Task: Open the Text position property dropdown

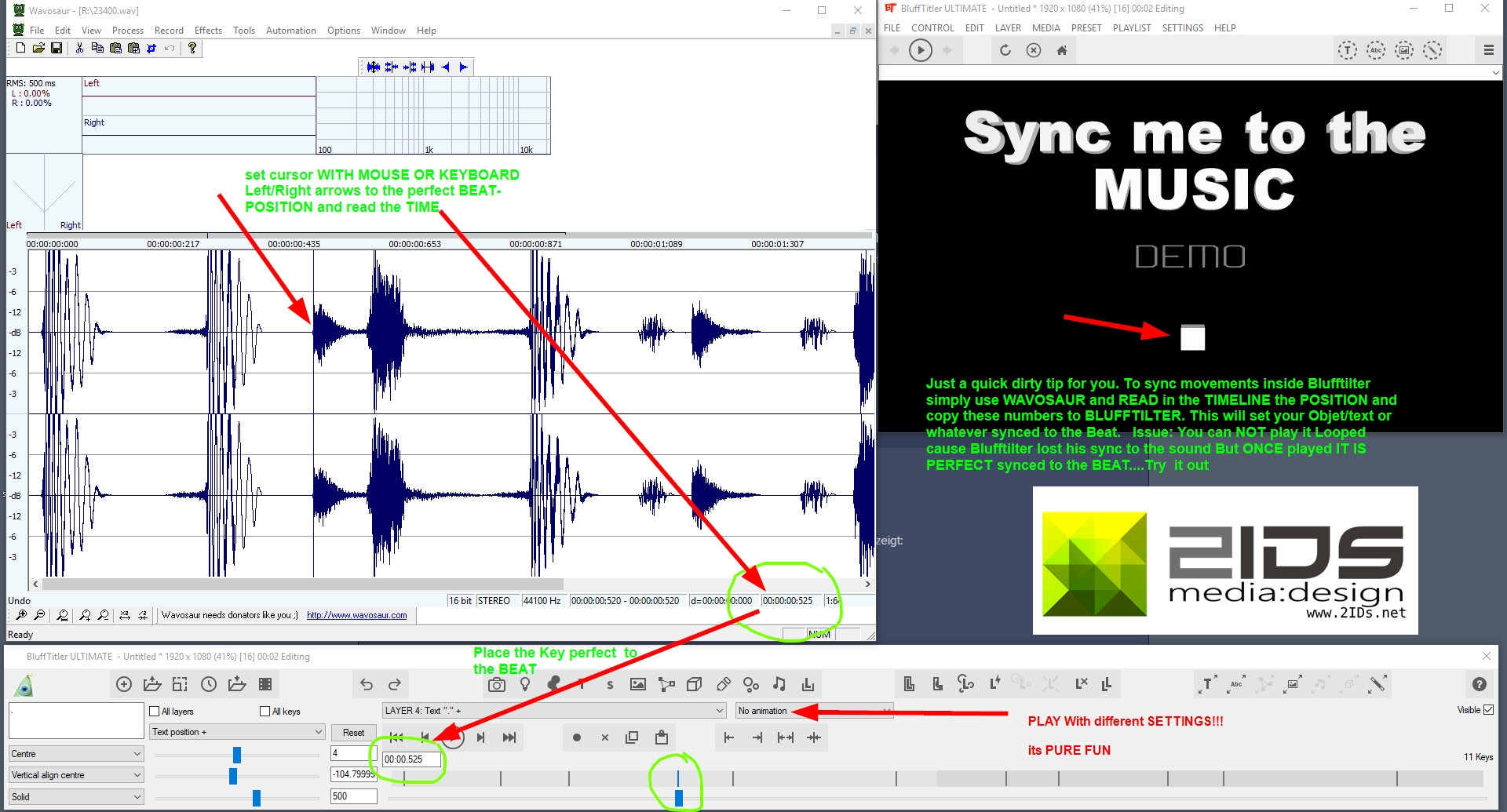Action: coord(237,731)
